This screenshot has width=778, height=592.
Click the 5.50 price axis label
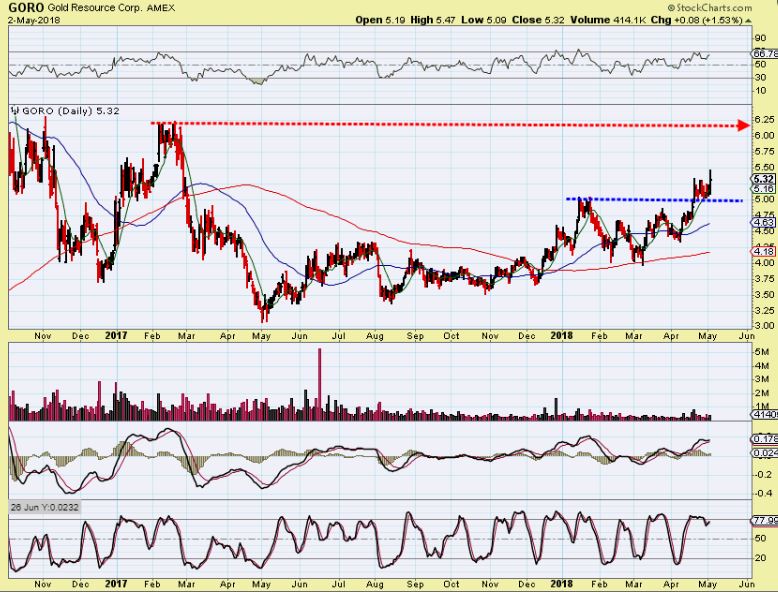(764, 167)
